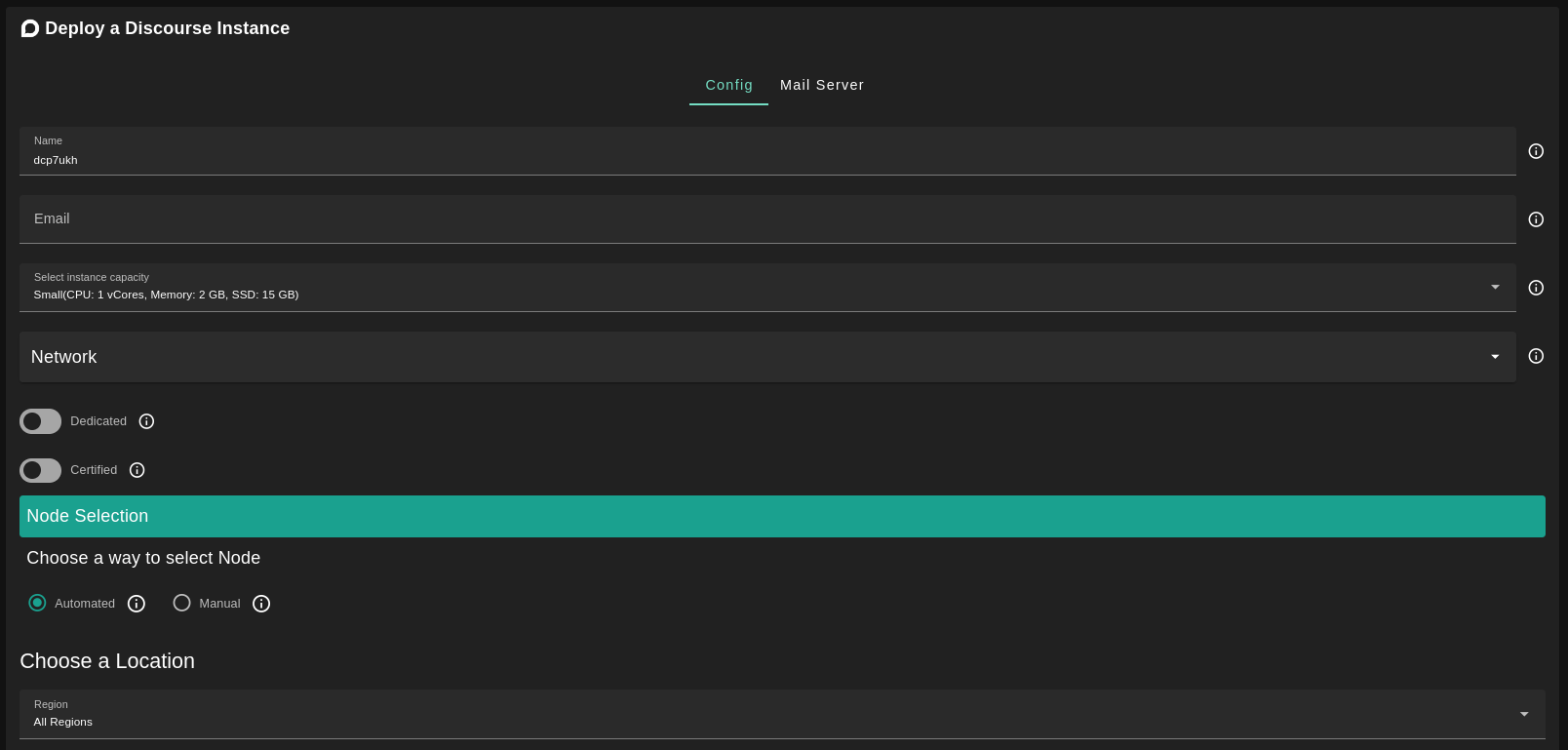Click the Discourse logo in header

pyautogui.click(x=30, y=28)
